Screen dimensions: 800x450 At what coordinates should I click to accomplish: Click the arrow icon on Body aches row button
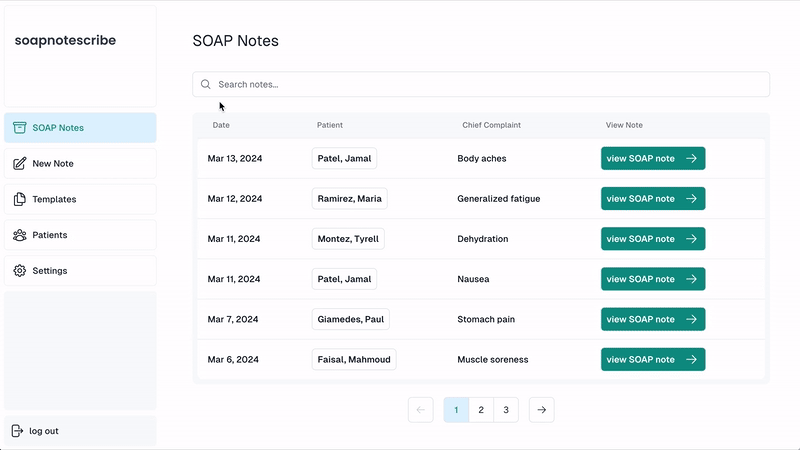pyautogui.click(x=691, y=158)
